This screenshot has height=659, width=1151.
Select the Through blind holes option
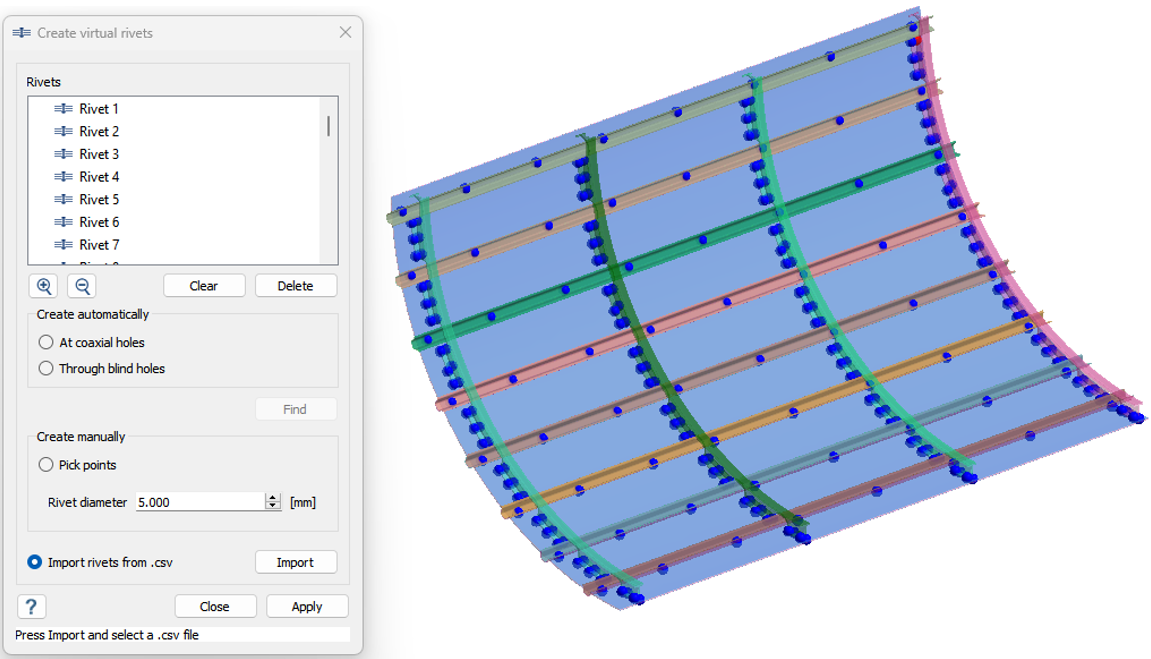46,368
